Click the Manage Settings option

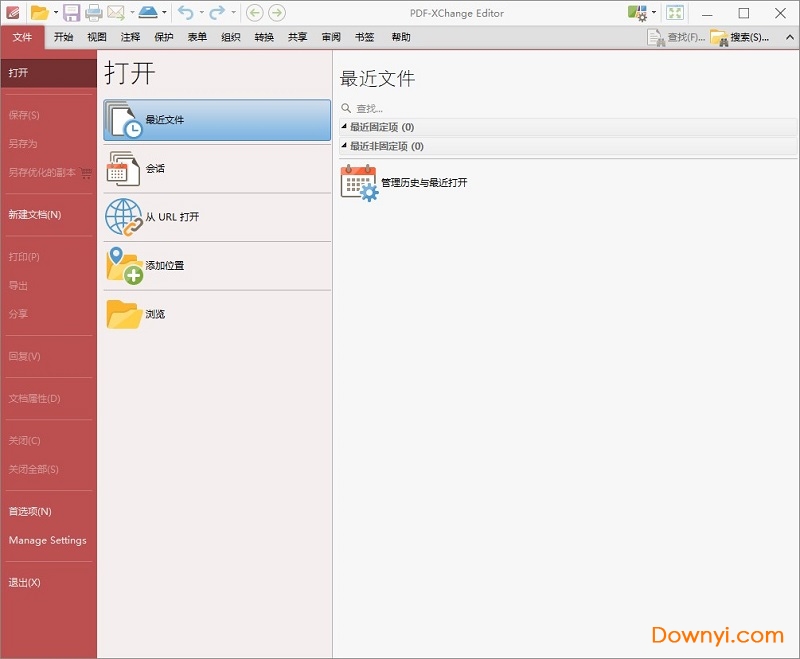[x=47, y=540]
